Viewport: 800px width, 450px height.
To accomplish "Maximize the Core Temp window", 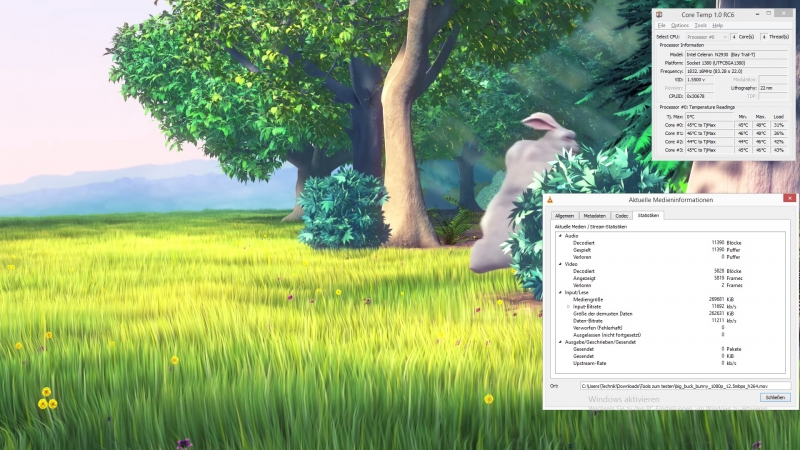I will point(769,14).
